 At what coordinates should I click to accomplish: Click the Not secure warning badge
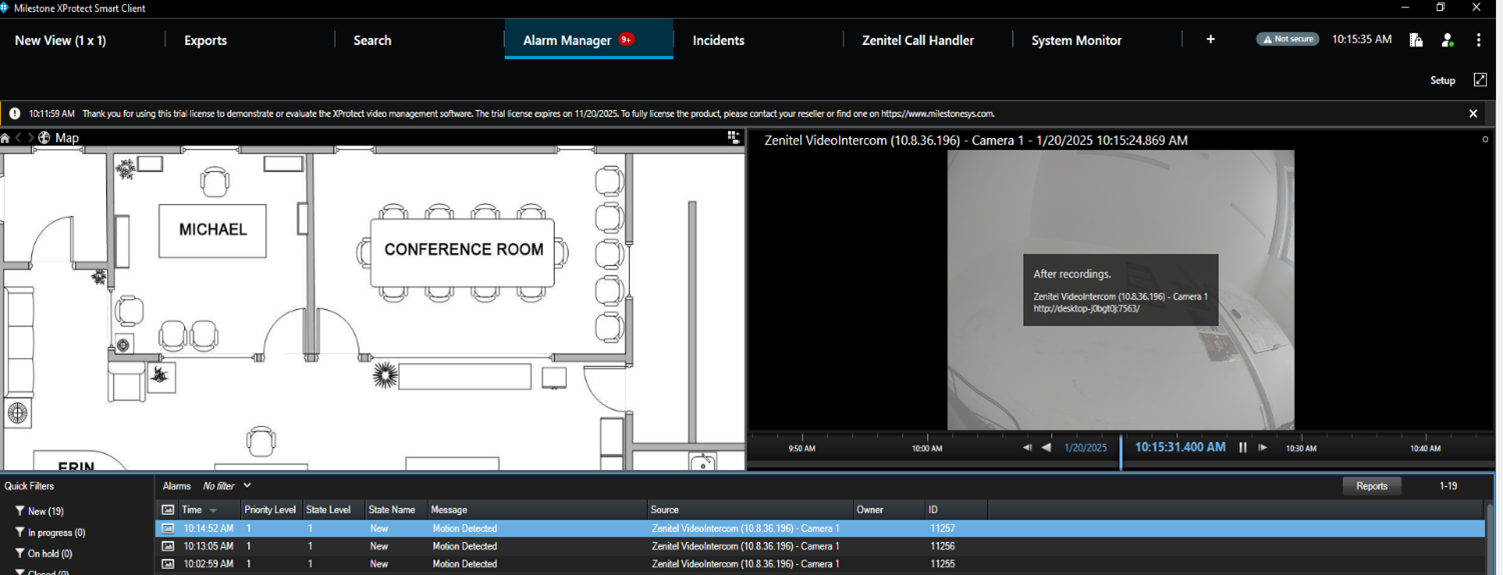coord(1287,40)
